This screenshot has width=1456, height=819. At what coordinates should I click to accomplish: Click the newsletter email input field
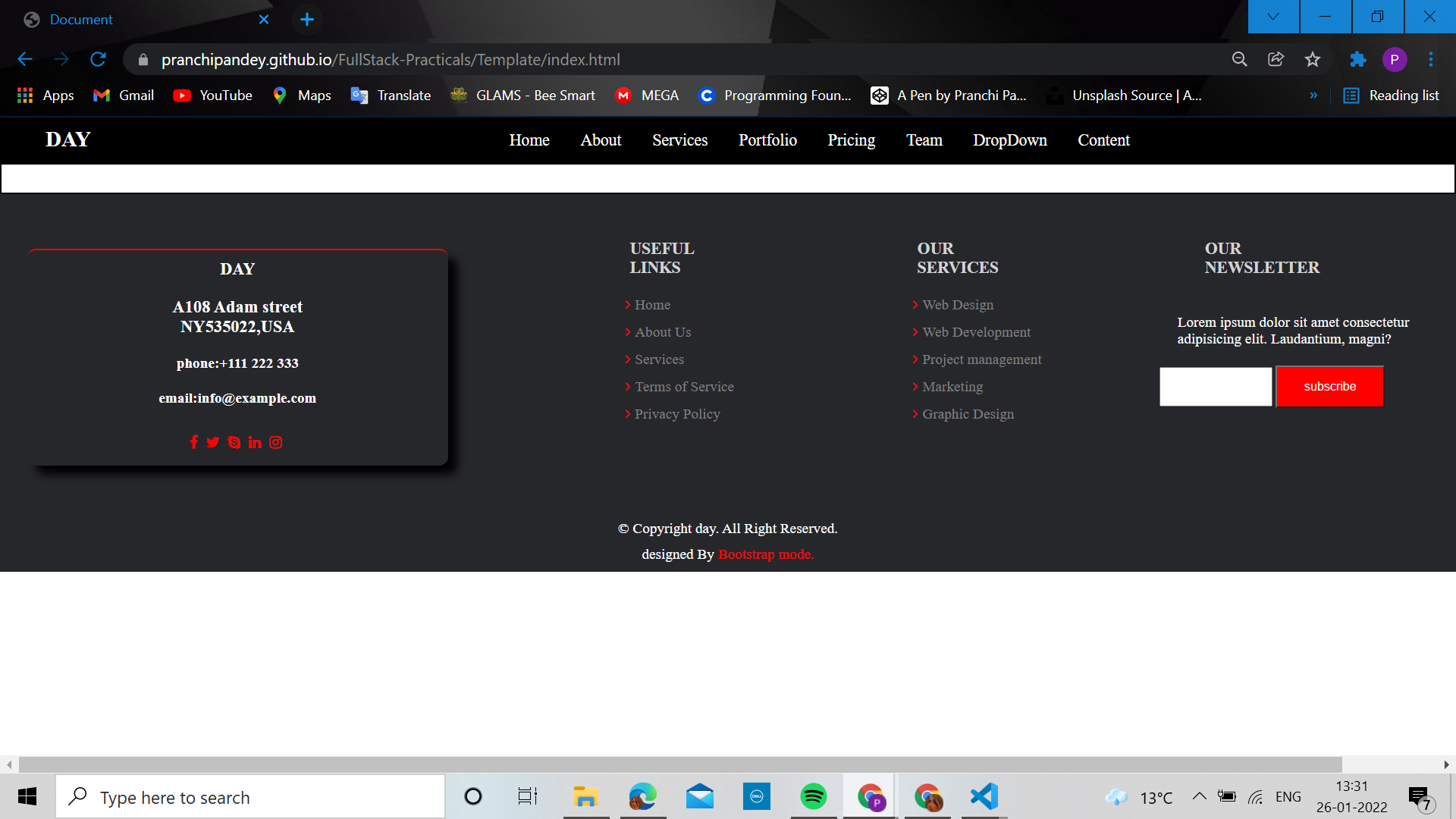pyautogui.click(x=1215, y=386)
